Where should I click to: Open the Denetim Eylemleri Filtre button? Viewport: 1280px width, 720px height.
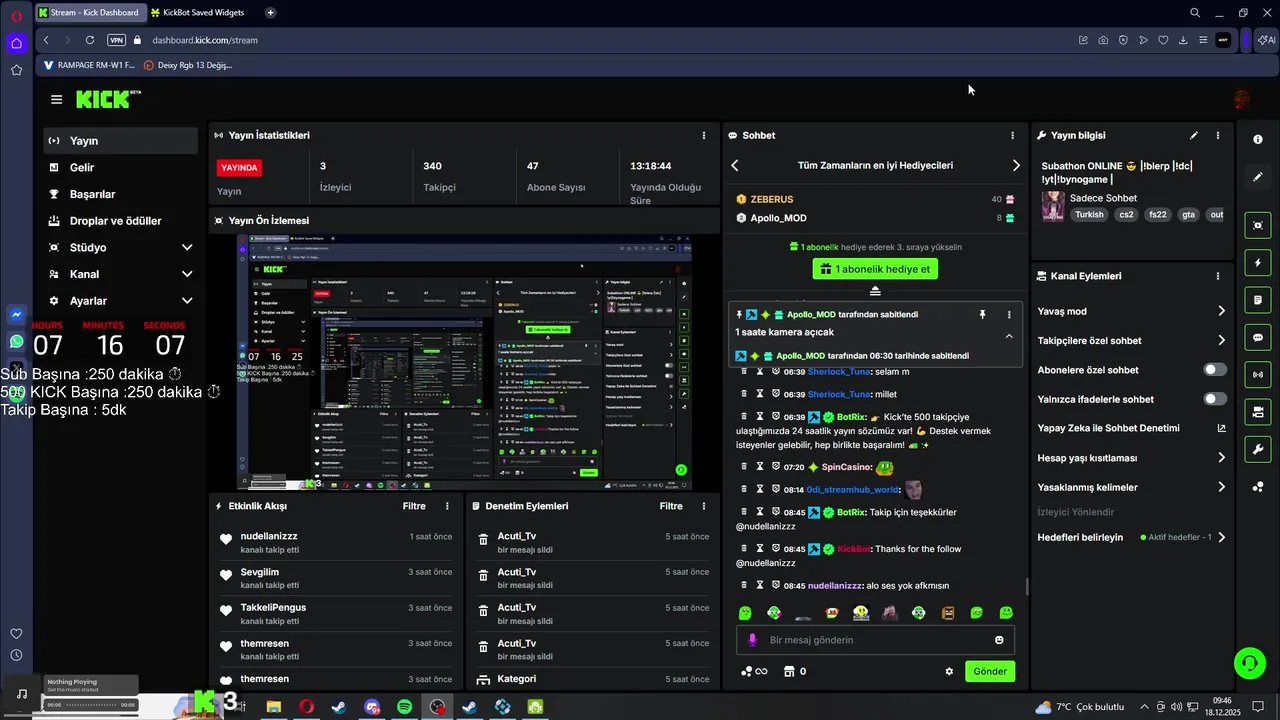[671, 506]
